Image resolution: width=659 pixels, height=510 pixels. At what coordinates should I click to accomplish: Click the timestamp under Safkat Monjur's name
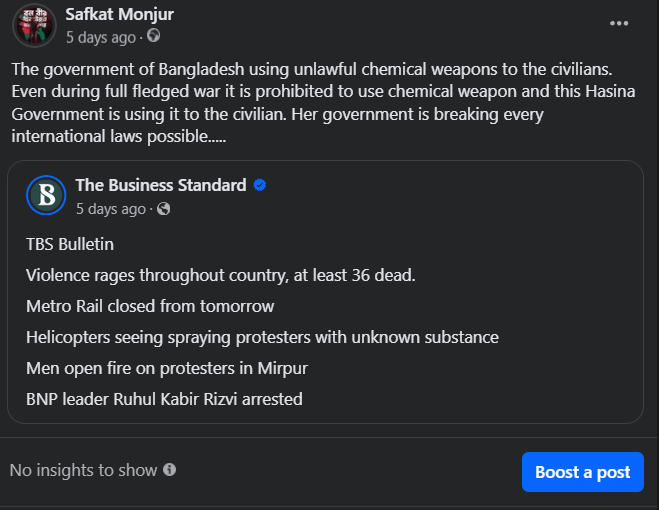(100, 37)
